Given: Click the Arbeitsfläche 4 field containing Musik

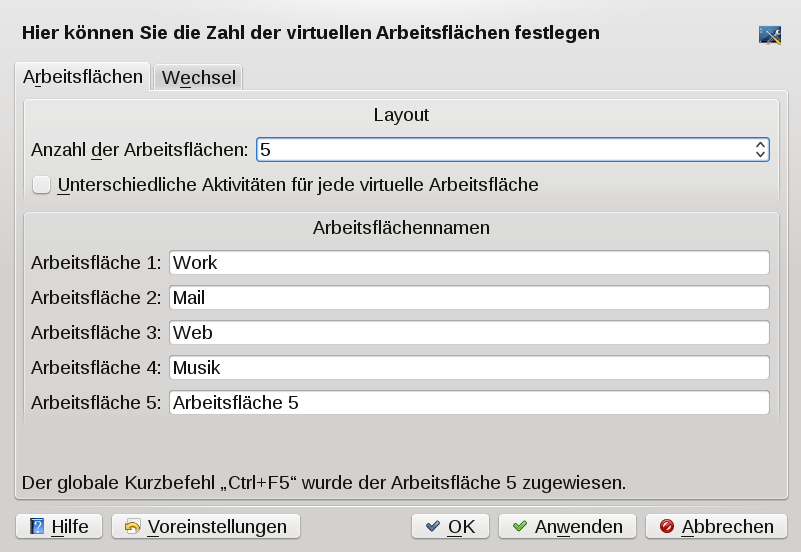Looking at the screenshot, I should [x=469, y=368].
